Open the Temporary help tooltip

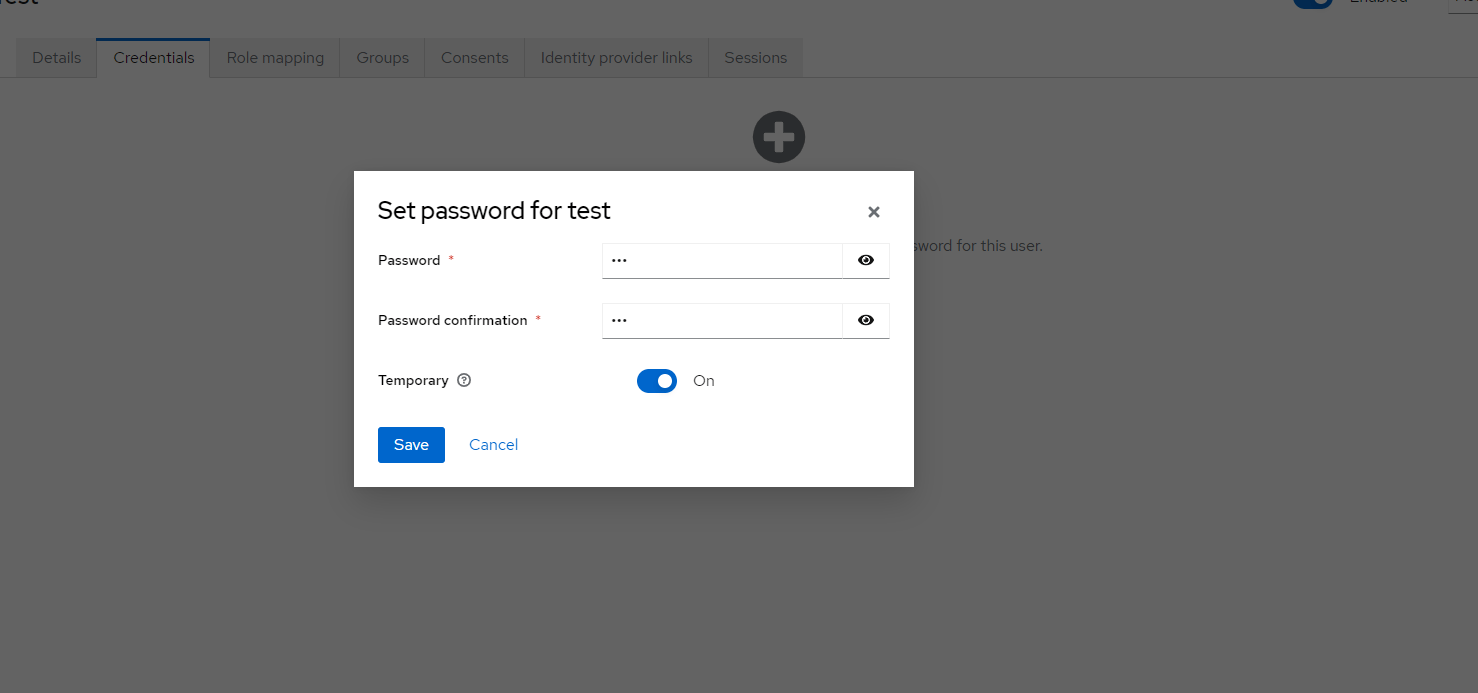463,380
